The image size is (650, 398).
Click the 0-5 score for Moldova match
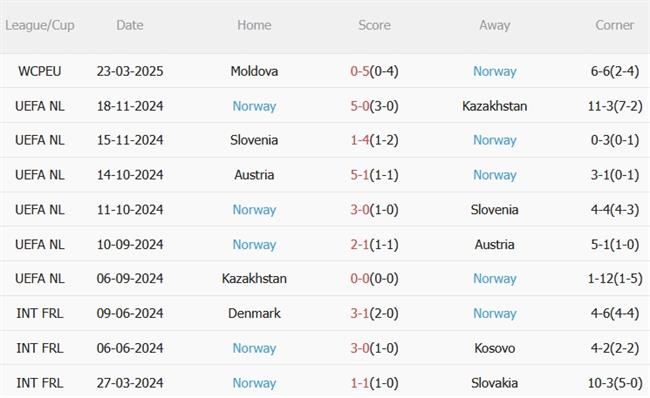359,71
